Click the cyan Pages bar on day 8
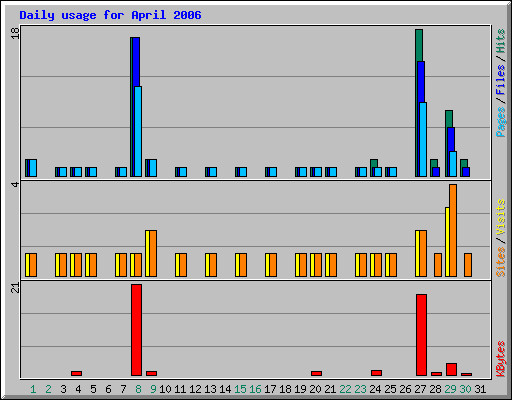This screenshot has width=512, height=400. pos(138,132)
